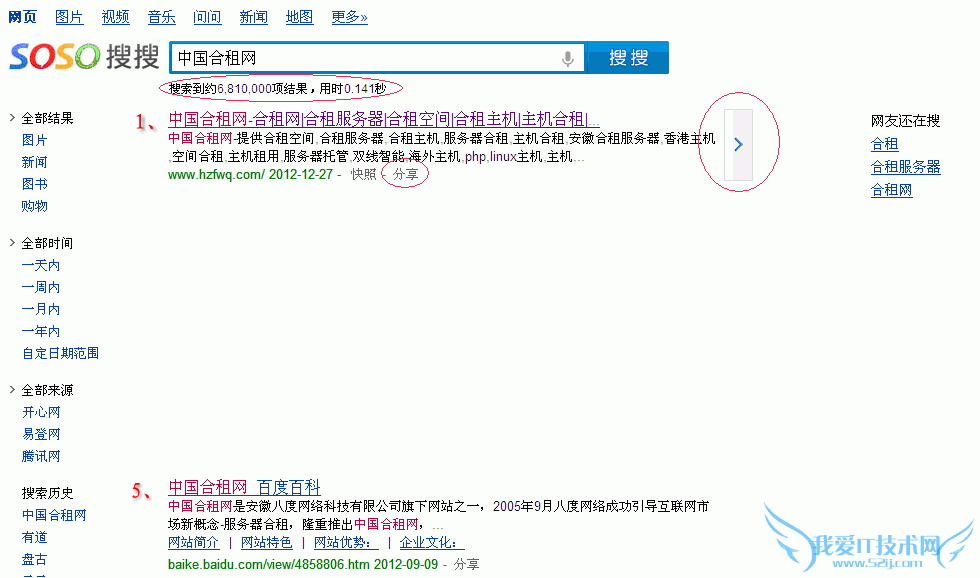This screenshot has height=578, width=980.
Task: Click related search 合租网
Action: point(891,190)
